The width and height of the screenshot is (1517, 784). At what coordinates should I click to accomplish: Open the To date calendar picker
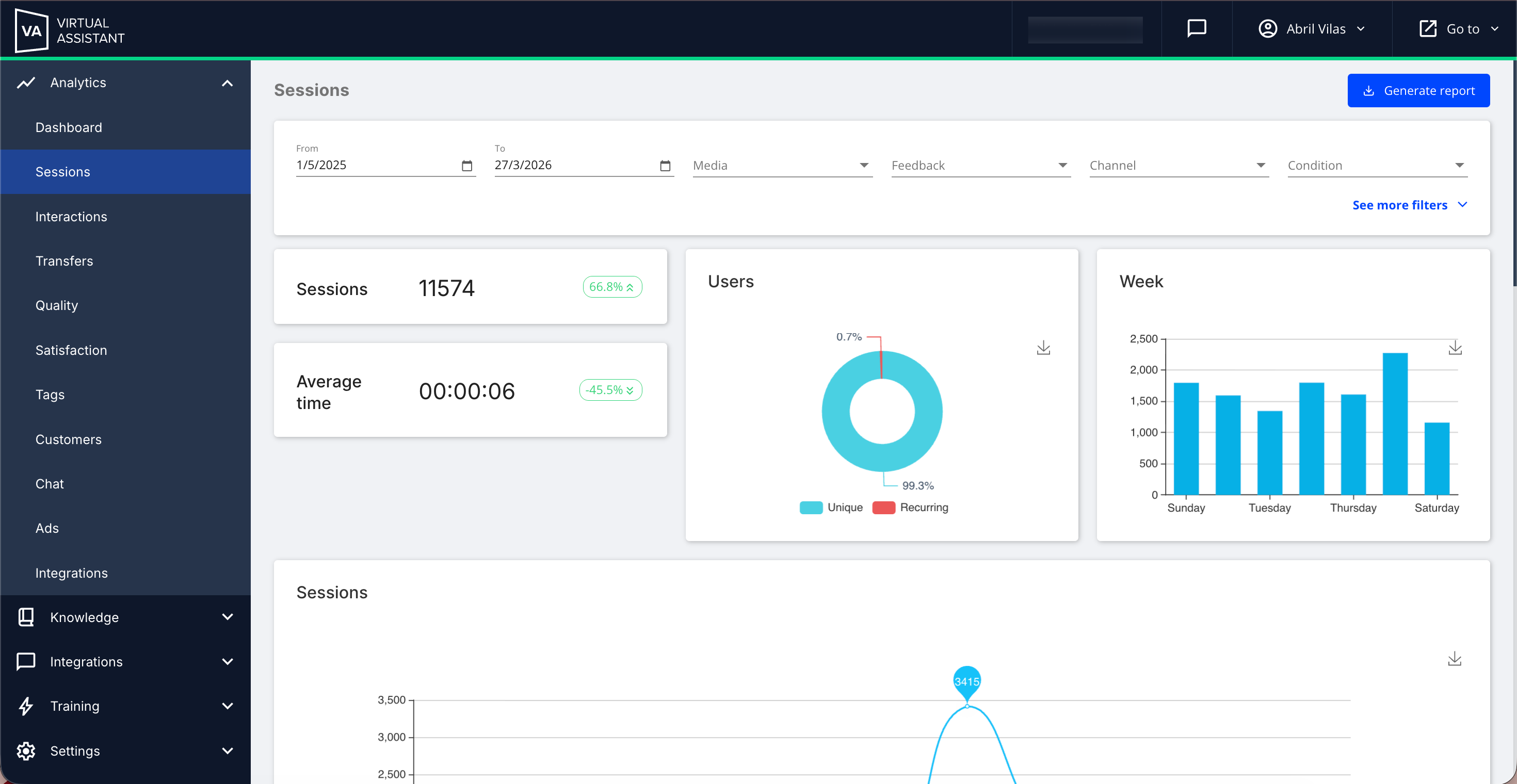[x=665, y=166]
